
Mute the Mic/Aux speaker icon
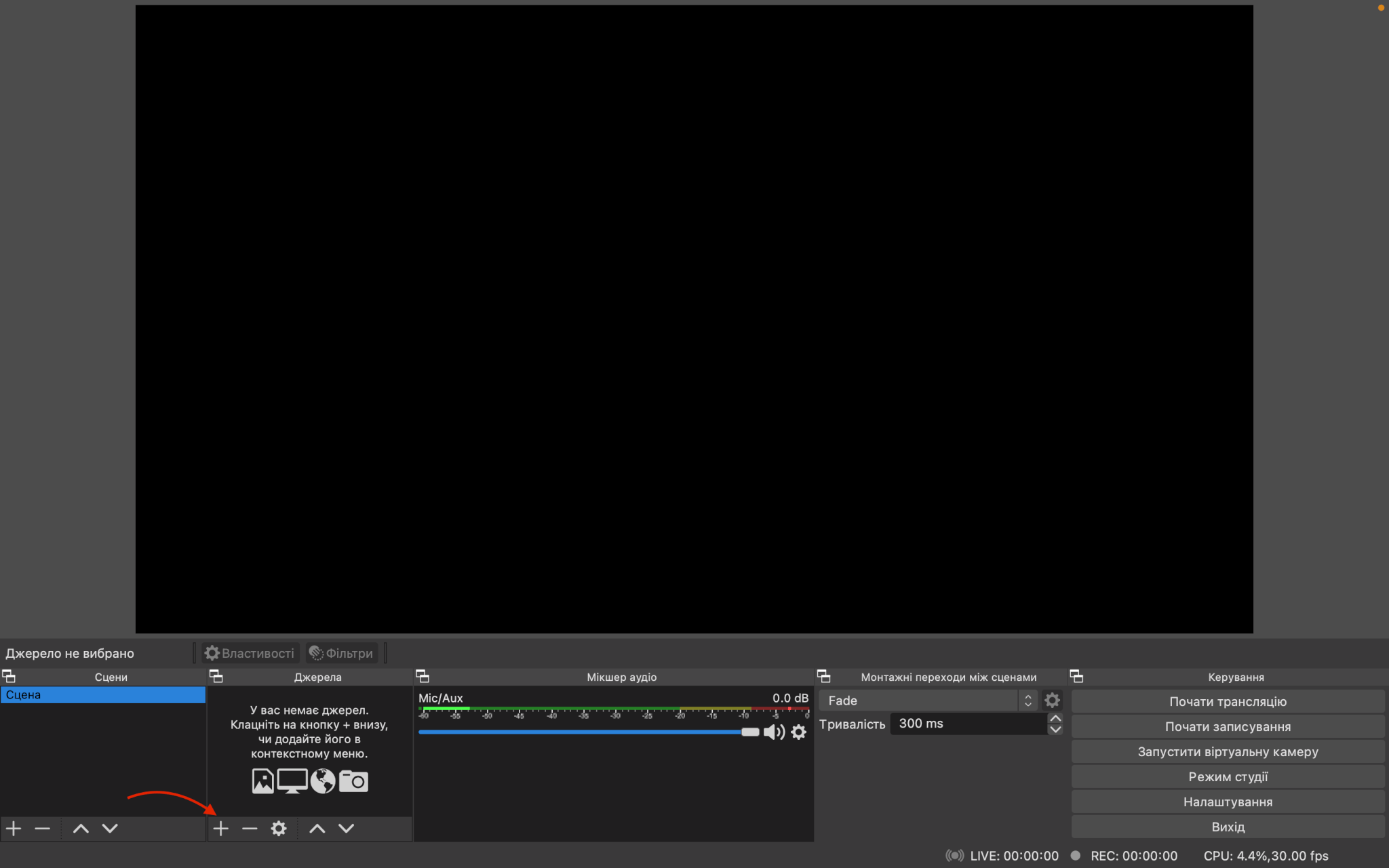[773, 732]
